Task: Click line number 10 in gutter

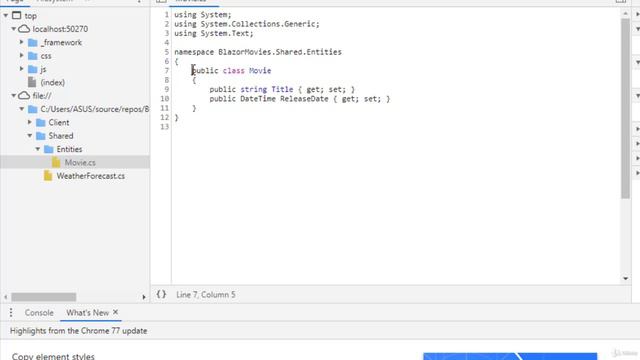Action: coord(164,99)
